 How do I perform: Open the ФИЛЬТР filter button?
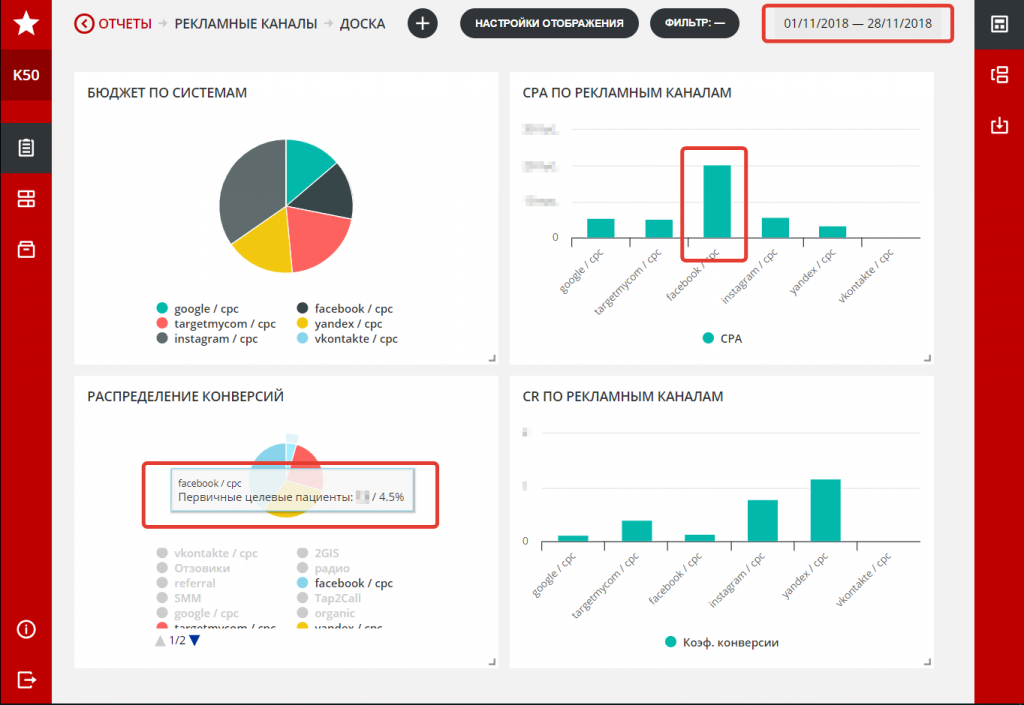[x=695, y=24]
